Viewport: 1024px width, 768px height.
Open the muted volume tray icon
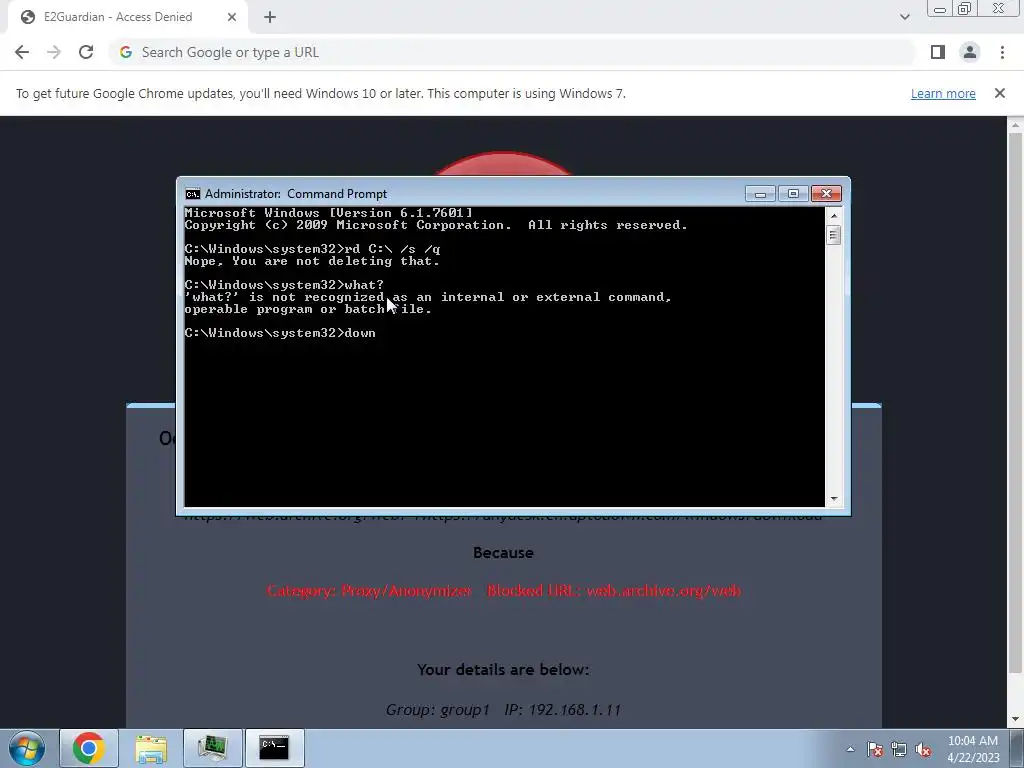coord(923,749)
